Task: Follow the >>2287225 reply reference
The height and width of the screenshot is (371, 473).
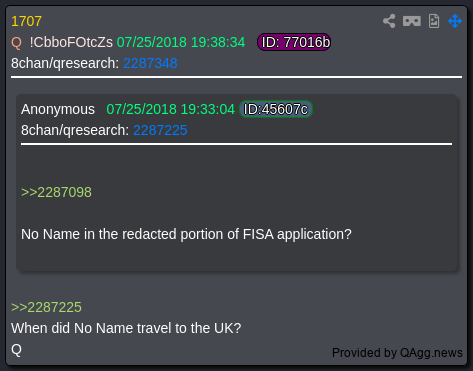Action: (46, 307)
